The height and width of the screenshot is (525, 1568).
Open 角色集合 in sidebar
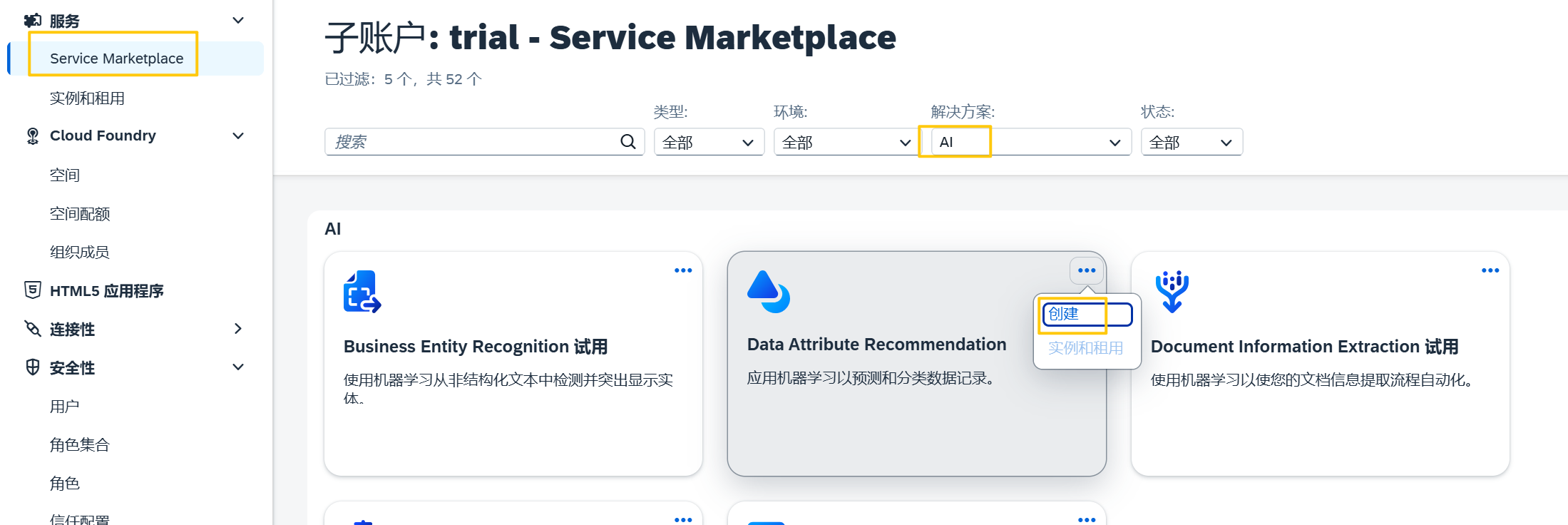click(x=80, y=444)
